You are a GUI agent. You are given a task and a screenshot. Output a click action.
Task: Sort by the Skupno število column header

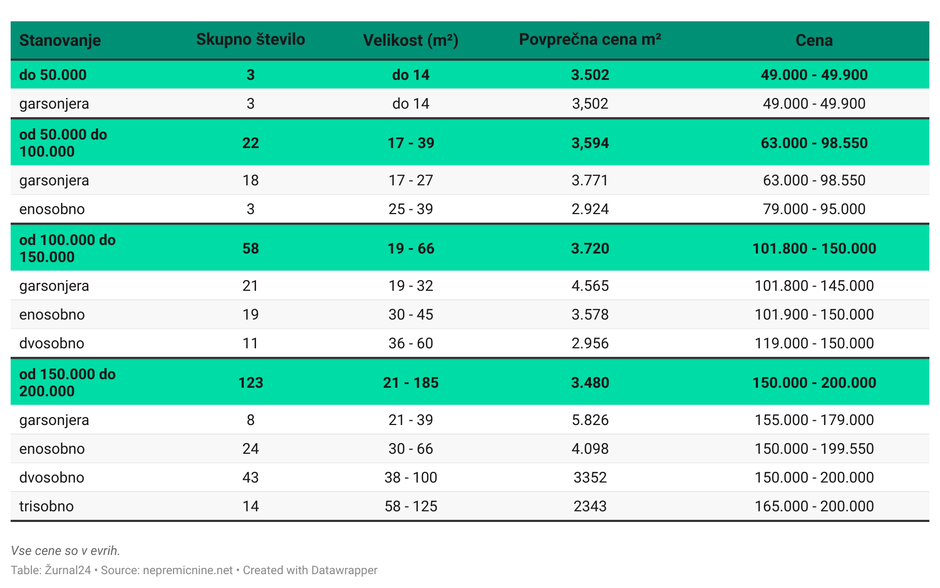tap(250, 40)
